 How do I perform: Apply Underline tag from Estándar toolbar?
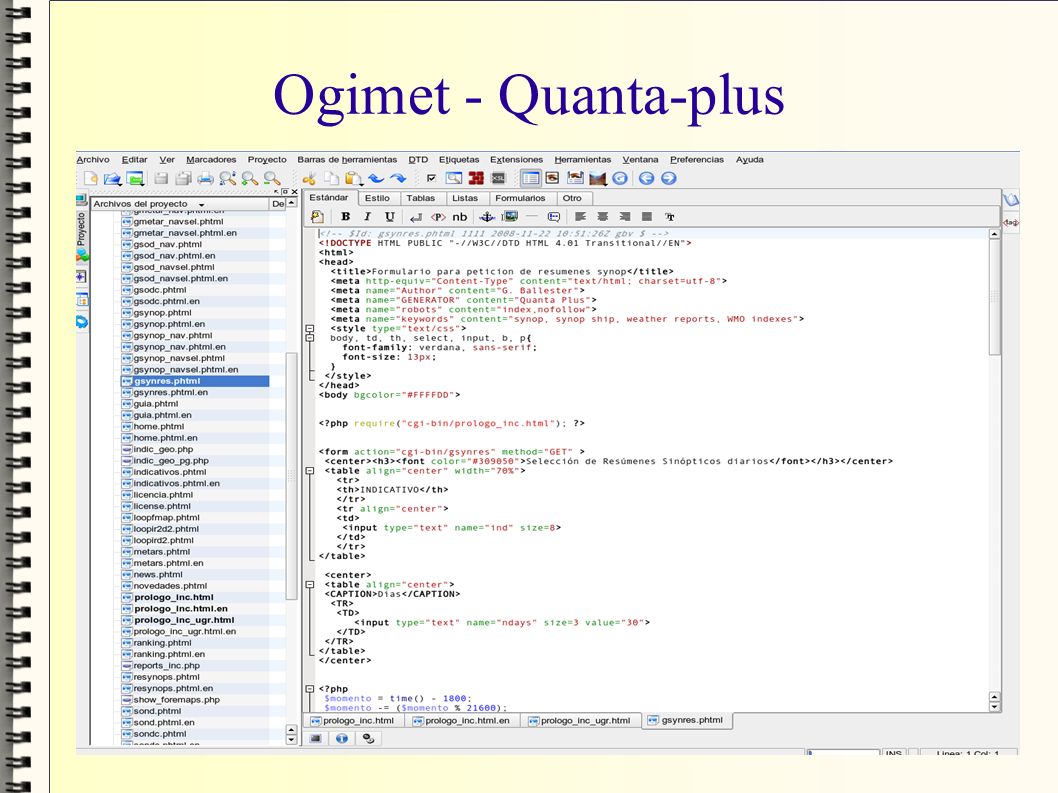[389, 217]
